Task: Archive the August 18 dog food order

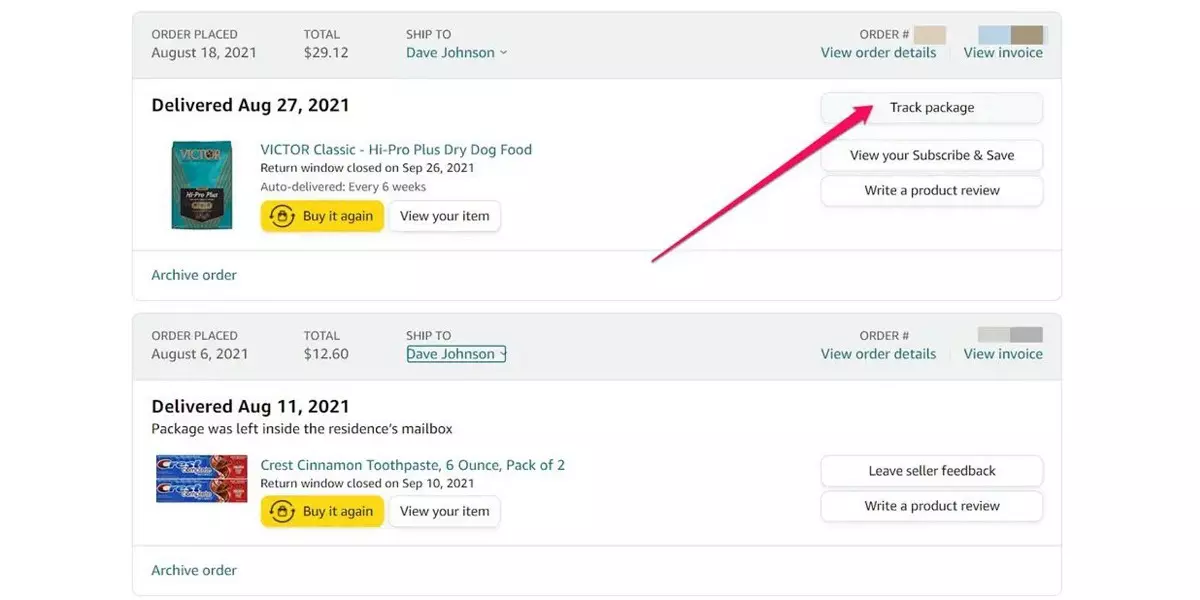Action: [x=193, y=274]
